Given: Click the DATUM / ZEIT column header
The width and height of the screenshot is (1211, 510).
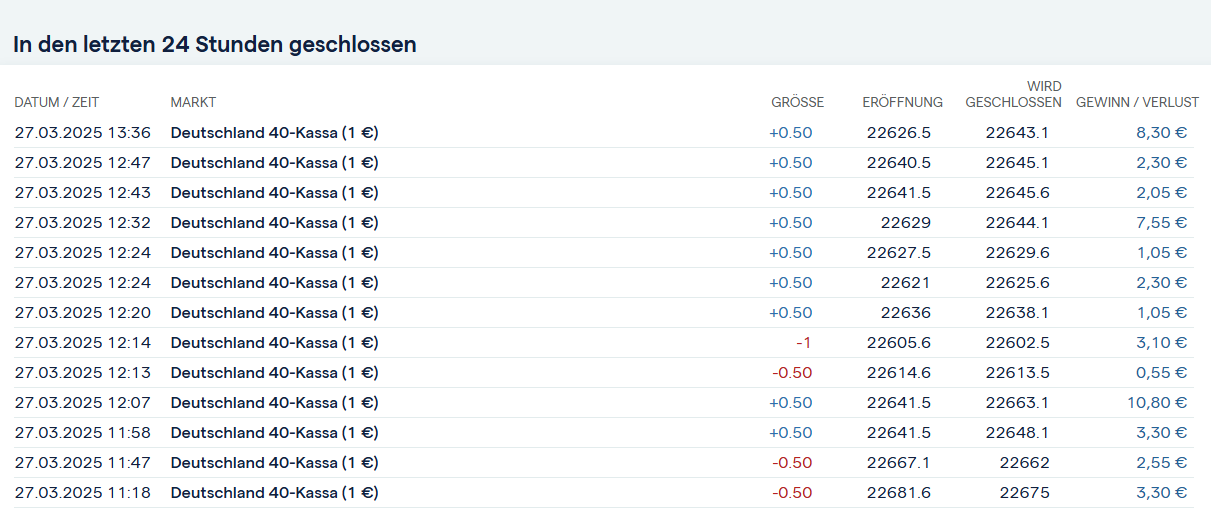Looking at the screenshot, I should coord(57,102).
